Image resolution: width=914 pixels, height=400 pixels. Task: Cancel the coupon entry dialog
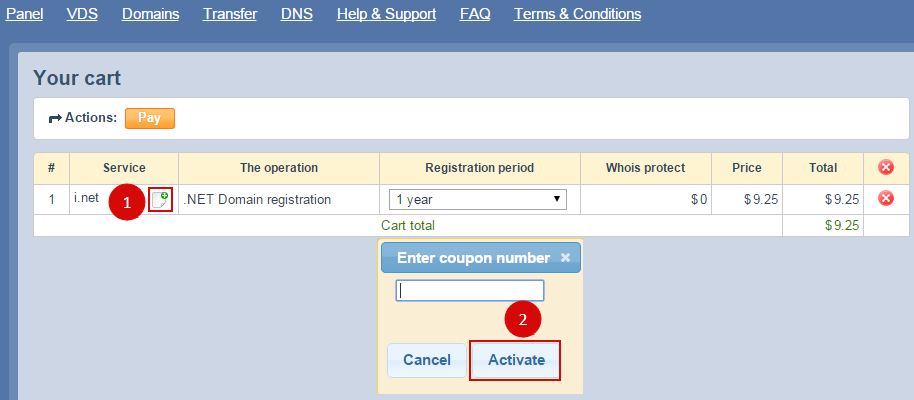pos(426,360)
